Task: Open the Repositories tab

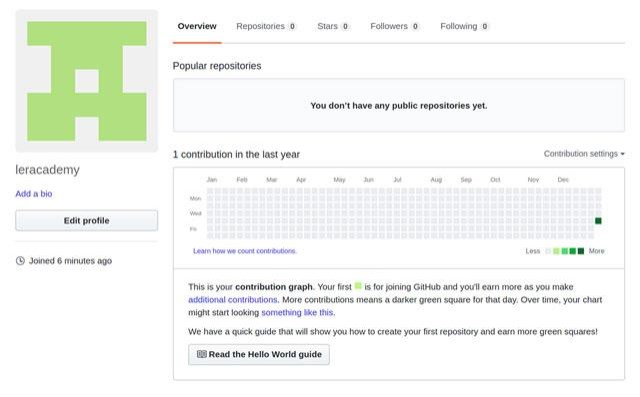Action: (x=266, y=26)
